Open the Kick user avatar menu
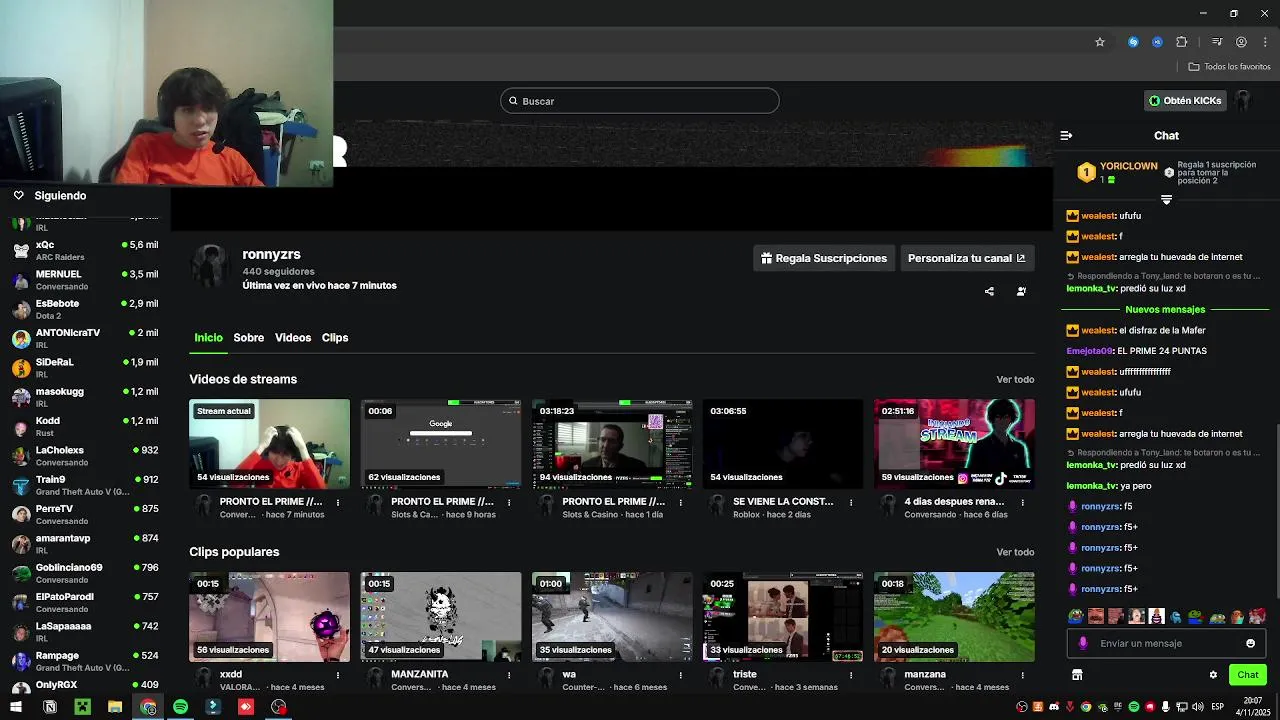Viewport: 1280px width, 720px height. (x=1243, y=101)
